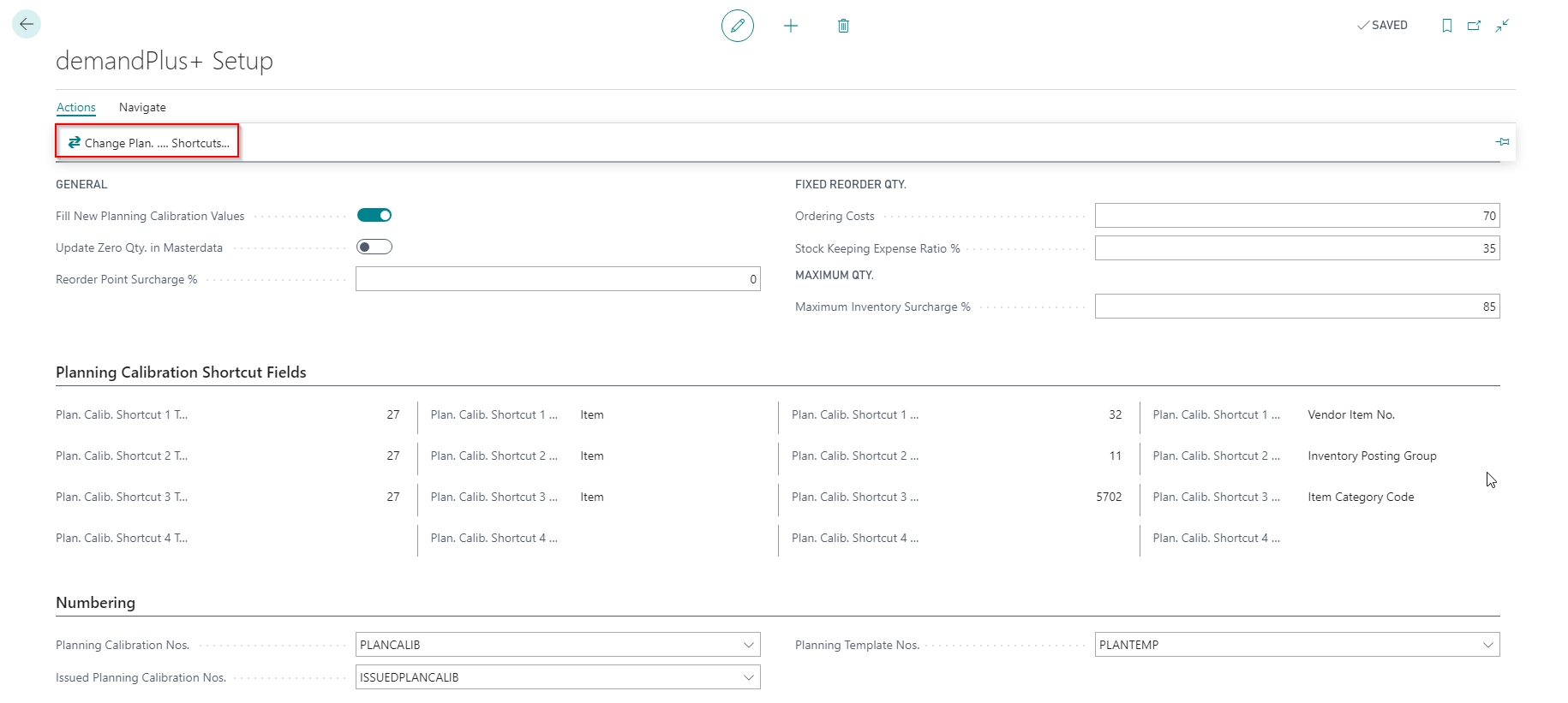The width and height of the screenshot is (1568, 703).
Task: Click Change Plan. Shortcuts button
Action: [147, 142]
